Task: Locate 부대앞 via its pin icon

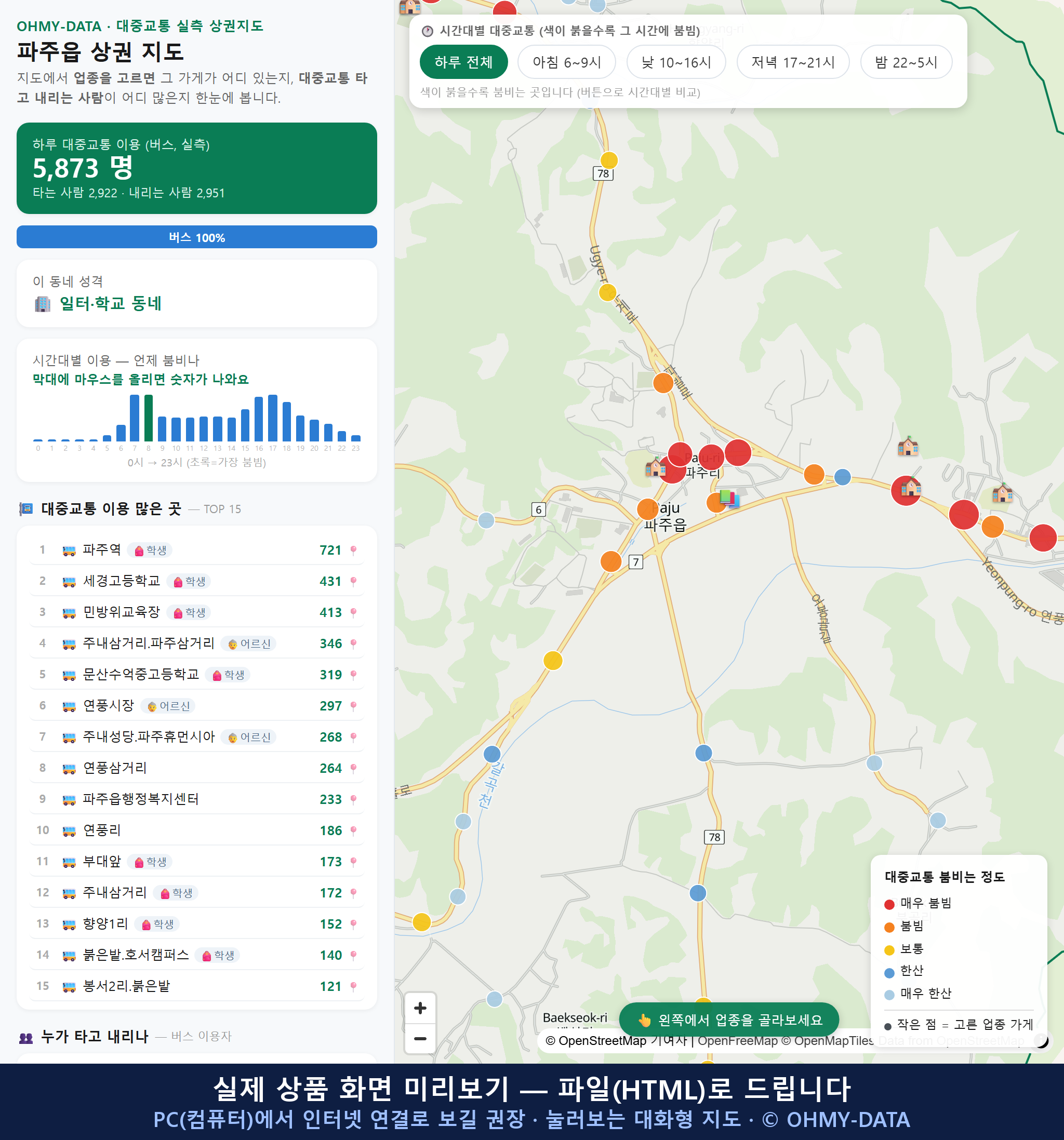Action: 353,862
